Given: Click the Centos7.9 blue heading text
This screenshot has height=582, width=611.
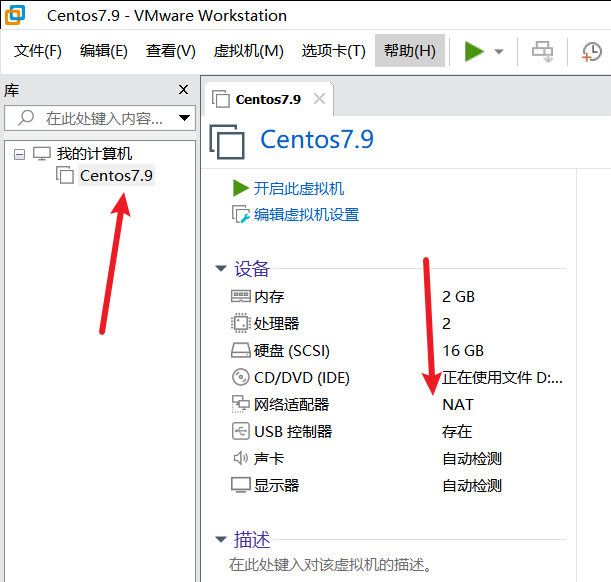Looking at the screenshot, I should pos(317,139).
